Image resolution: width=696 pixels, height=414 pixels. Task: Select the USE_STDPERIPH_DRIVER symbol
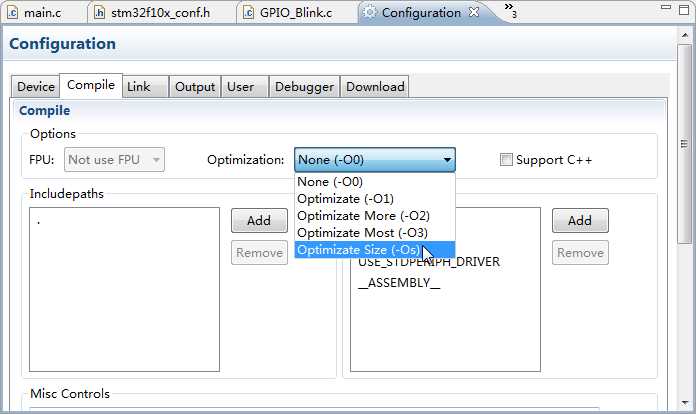point(429,262)
